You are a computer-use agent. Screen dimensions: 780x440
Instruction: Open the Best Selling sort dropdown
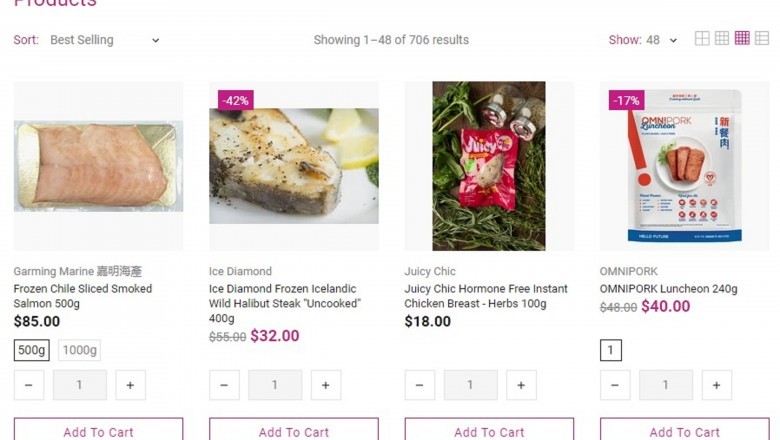pos(104,40)
